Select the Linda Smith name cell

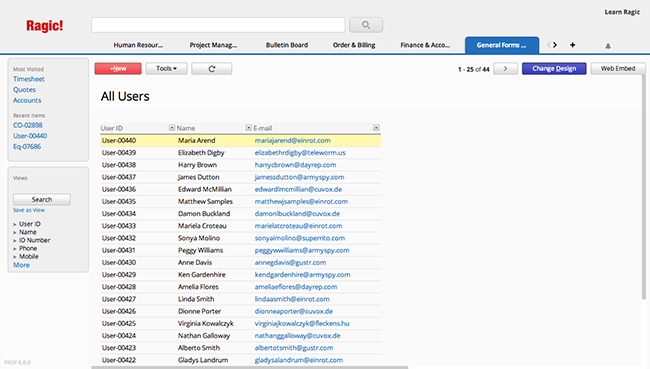pyautogui.click(x=196, y=299)
